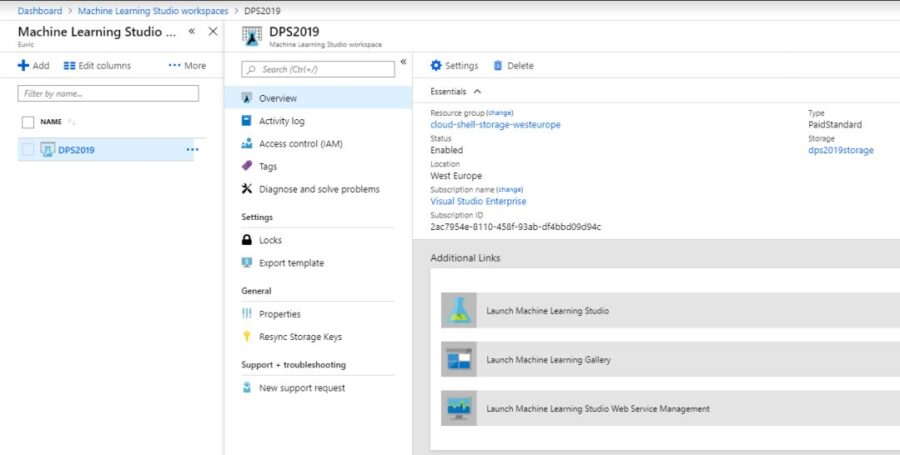Click the PaidStandard type value
The image size is (900, 455).
(835, 125)
